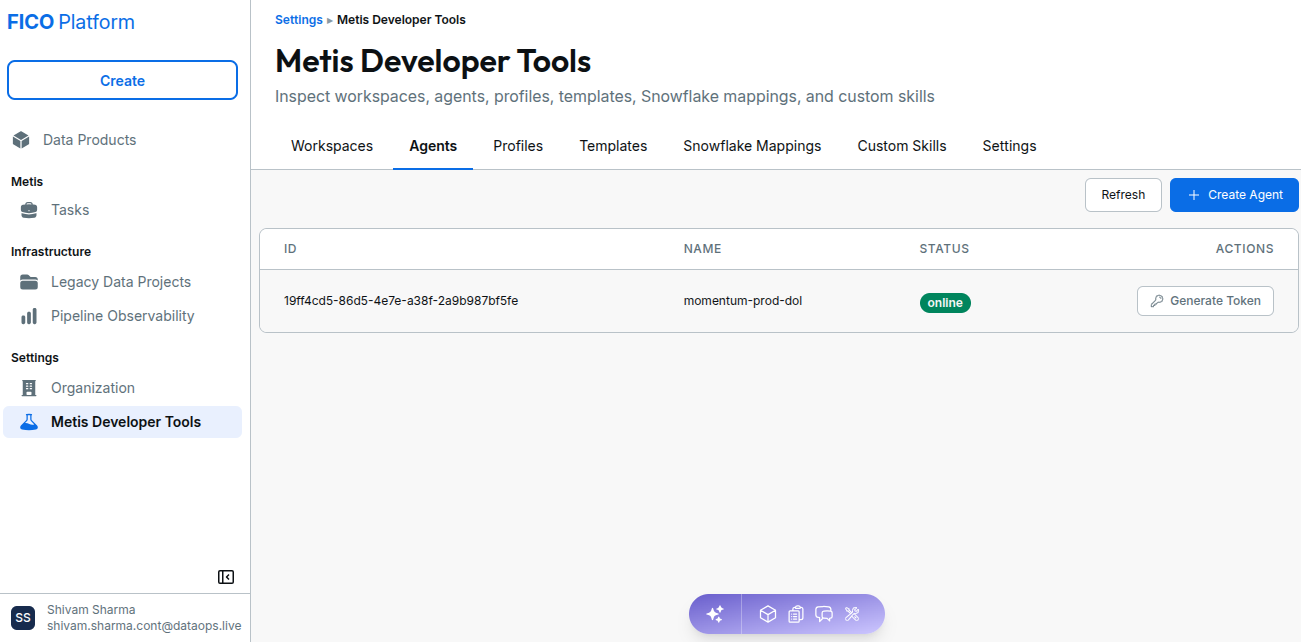Go to the Templates tab
Image resolution: width=1301 pixels, height=642 pixels.
pos(613,146)
